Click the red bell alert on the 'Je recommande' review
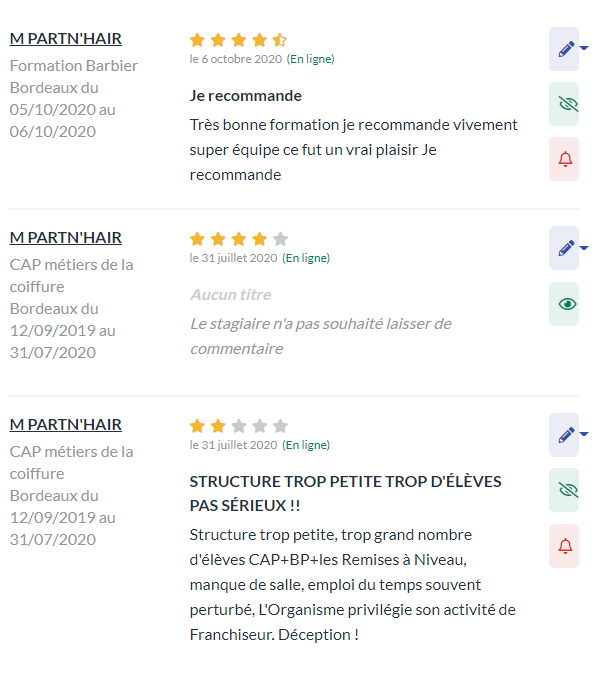The image size is (610, 675). (x=564, y=159)
